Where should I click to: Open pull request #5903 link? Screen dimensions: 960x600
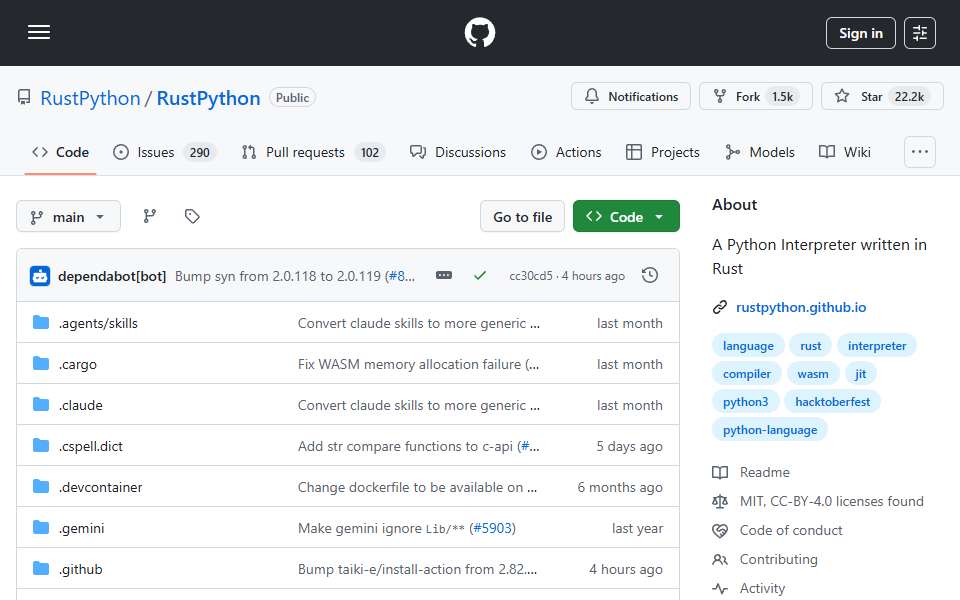click(x=492, y=528)
